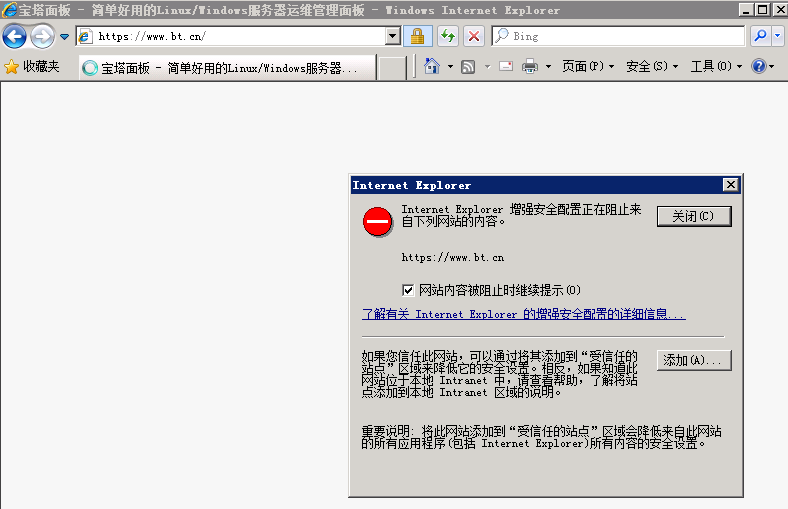Open enhanced security configuration details link
The height and width of the screenshot is (509, 788).
pos(524,314)
